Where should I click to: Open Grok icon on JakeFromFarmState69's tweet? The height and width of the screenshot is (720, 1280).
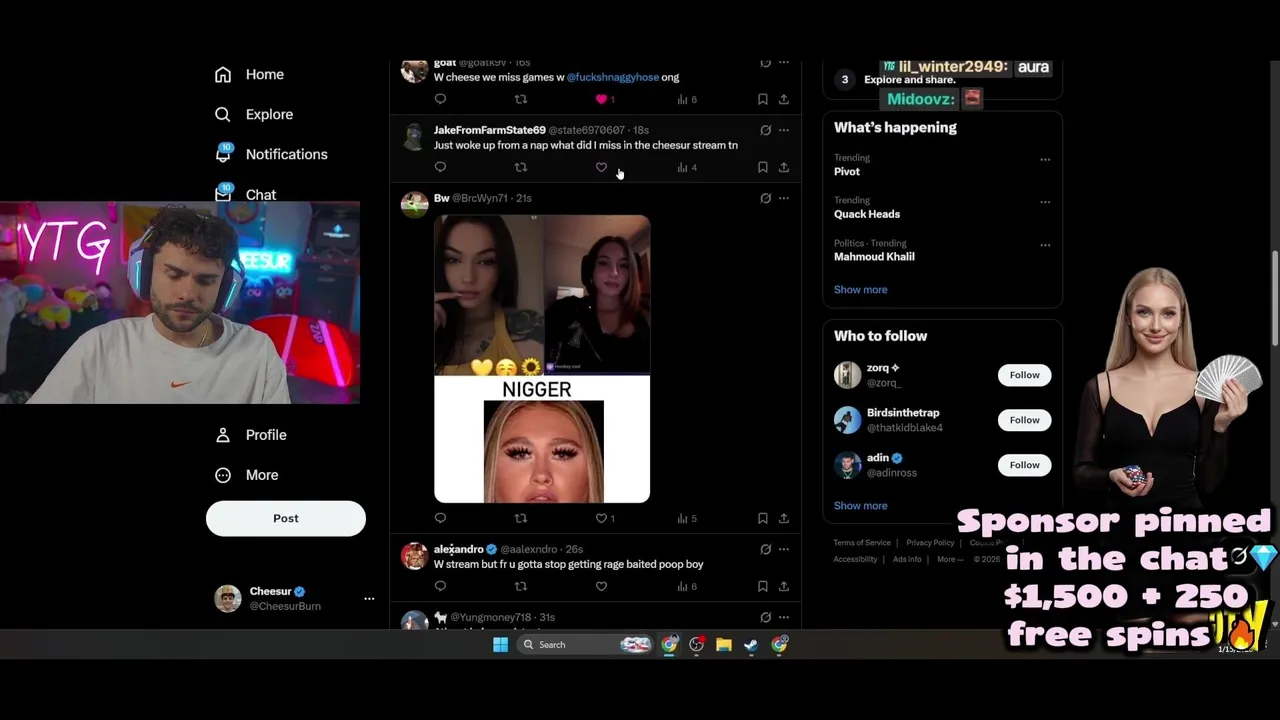tap(765, 130)
